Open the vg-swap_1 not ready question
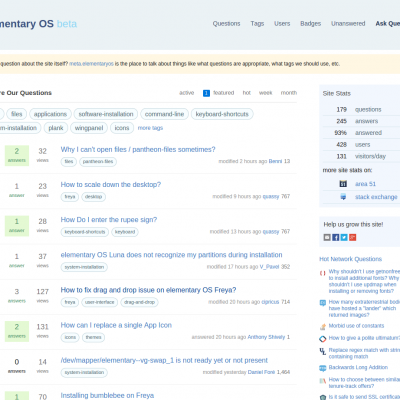Screen dimensions: 400x400 pos(164,360)
